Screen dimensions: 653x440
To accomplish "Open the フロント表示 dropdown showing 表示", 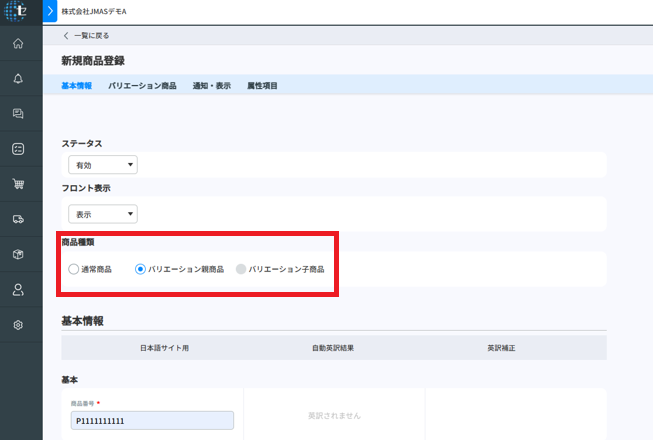I will click(x=102, y=213).
